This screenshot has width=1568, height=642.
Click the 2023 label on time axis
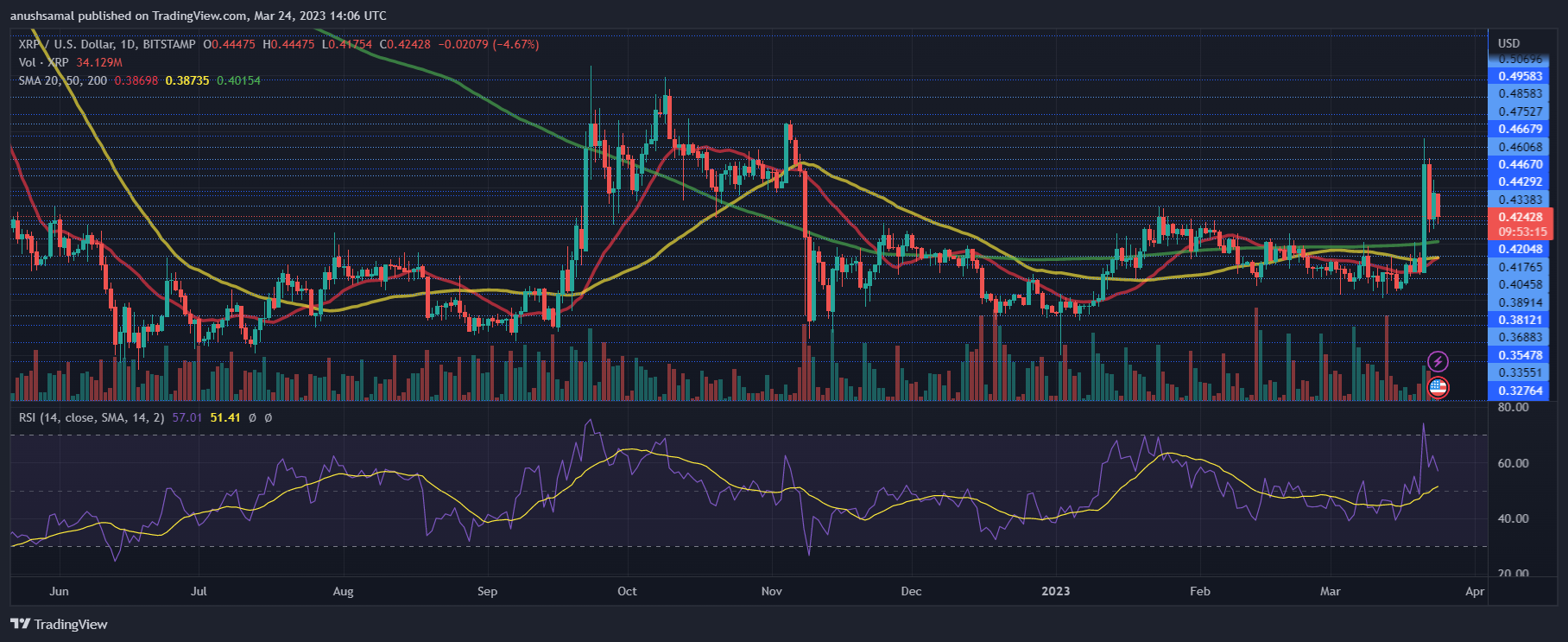tap(1055, 591)
